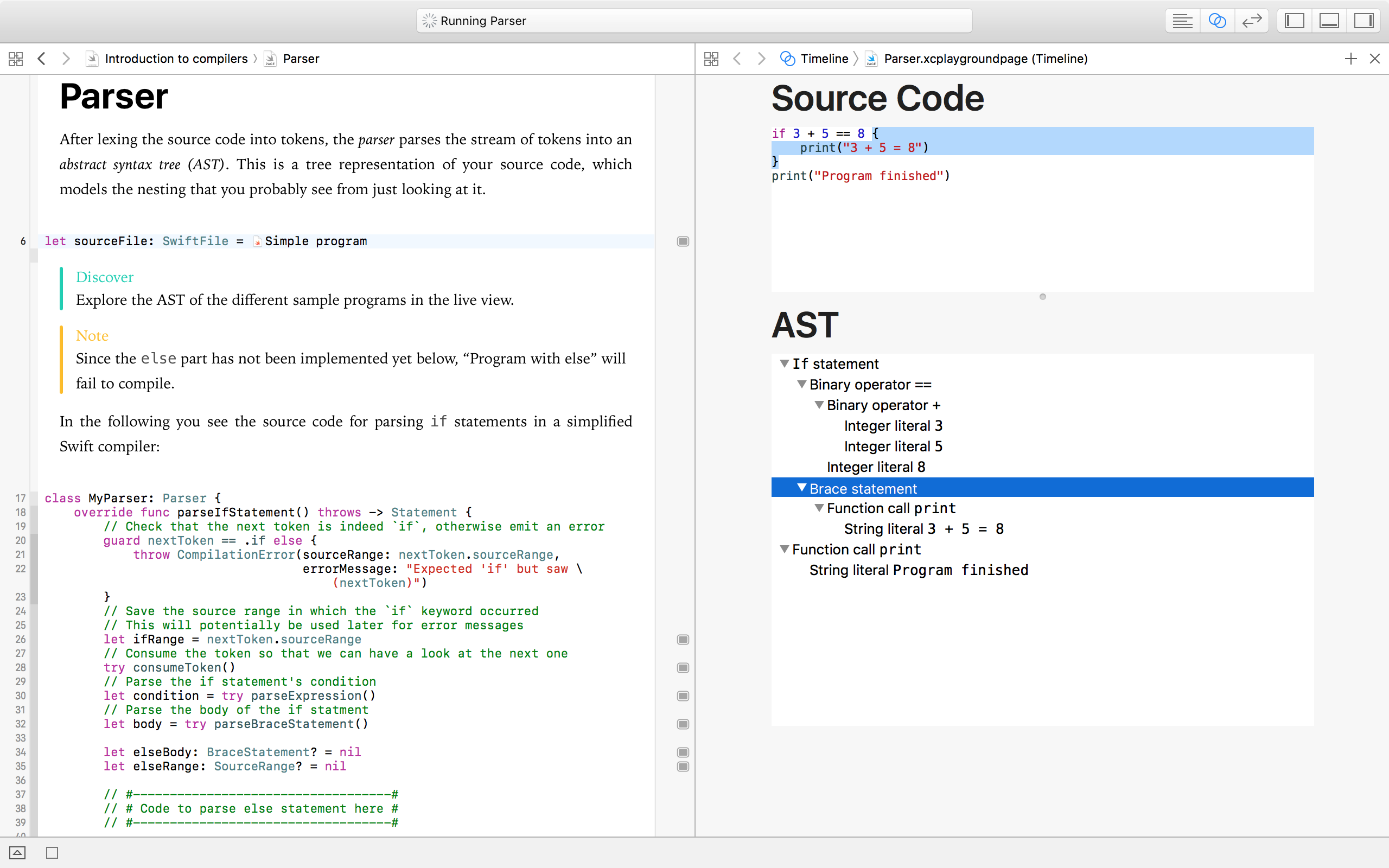Show debug area with bottom-left button

[x=17, y=852]
